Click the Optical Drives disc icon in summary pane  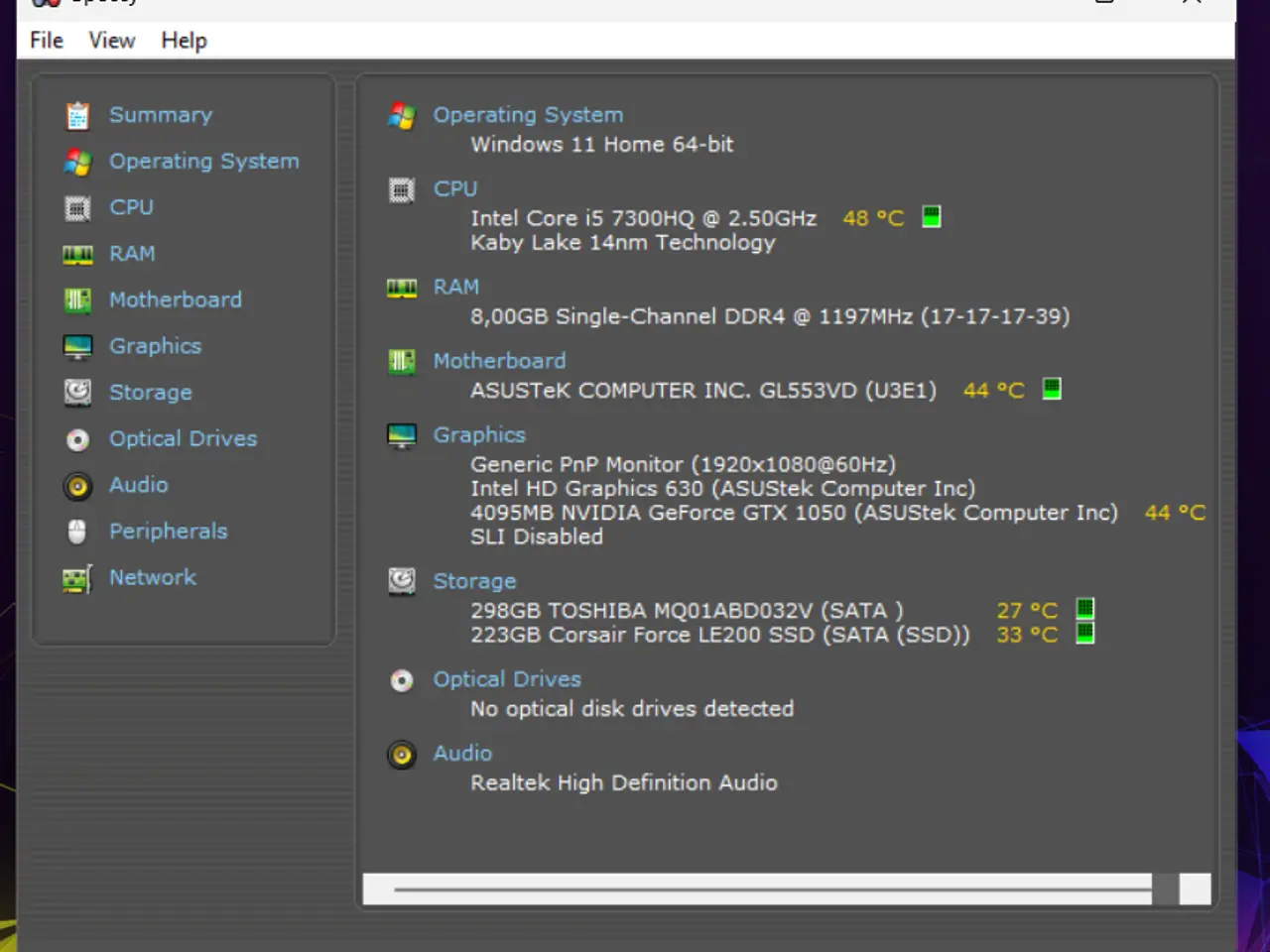pyautogui.click(x=402, y=680)
